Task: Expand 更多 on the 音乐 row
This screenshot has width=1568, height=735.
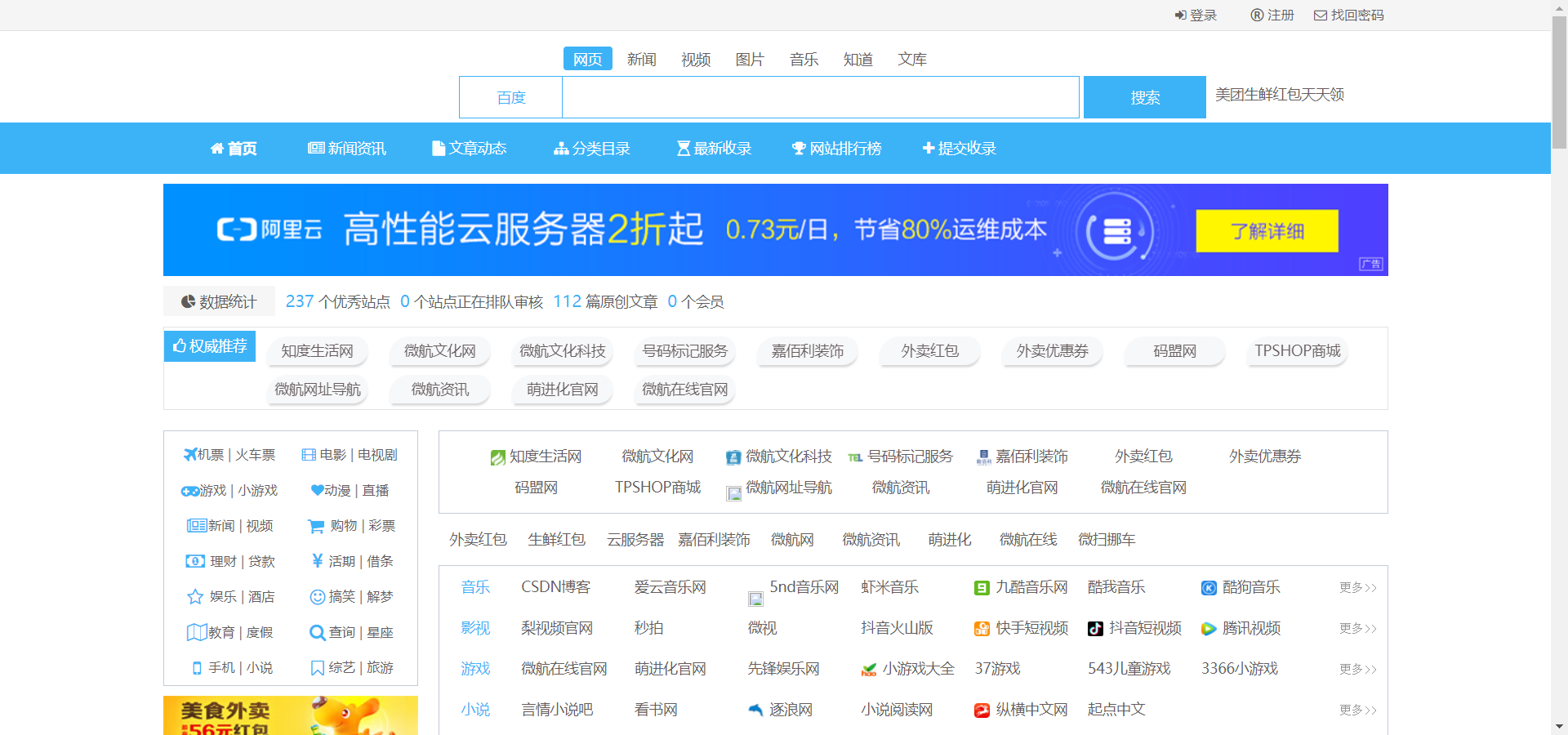Action: (x=1356, y=587)
